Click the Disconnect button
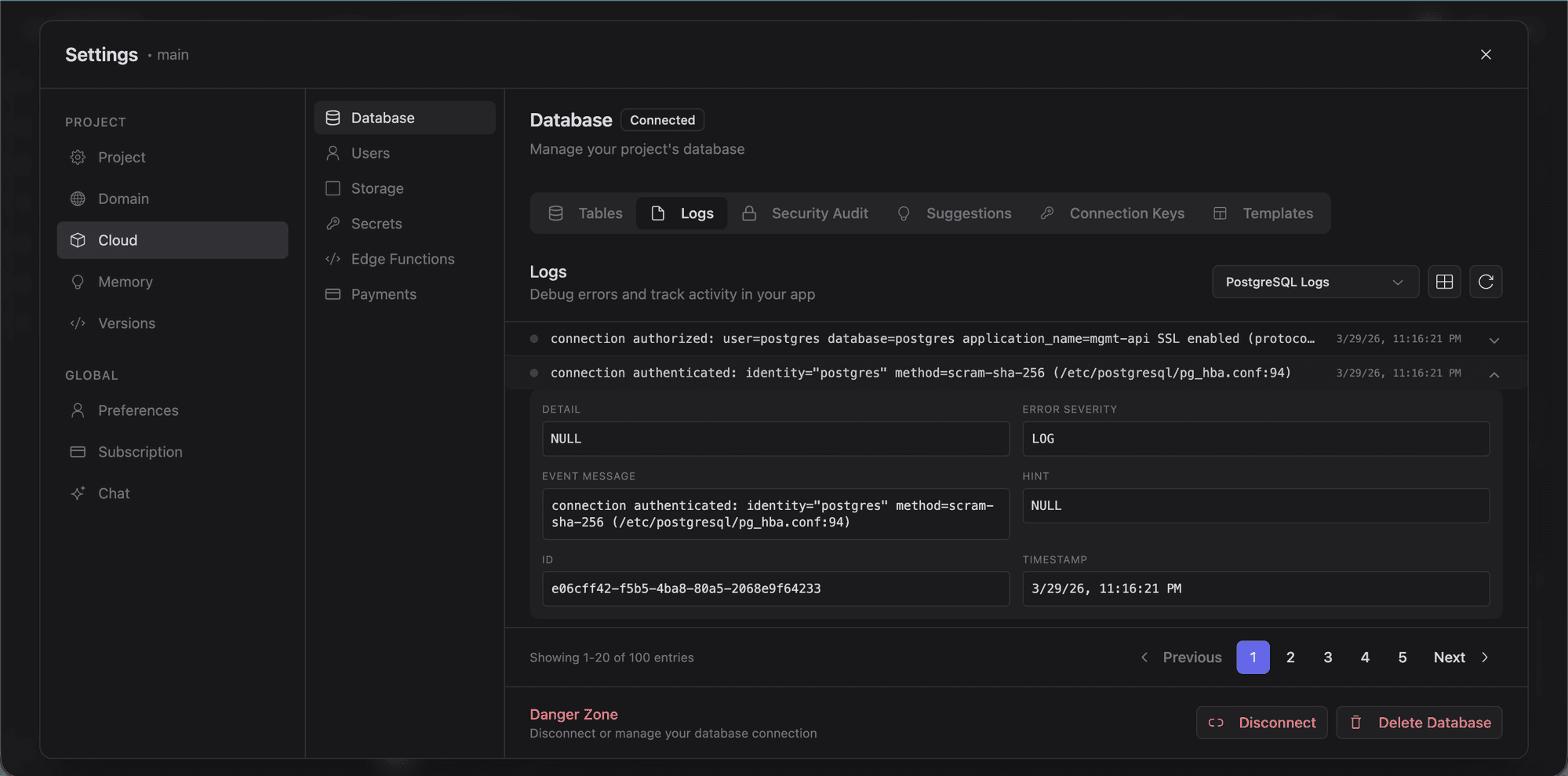This screenshot has width=1568, height=776. pos(1261,722)
